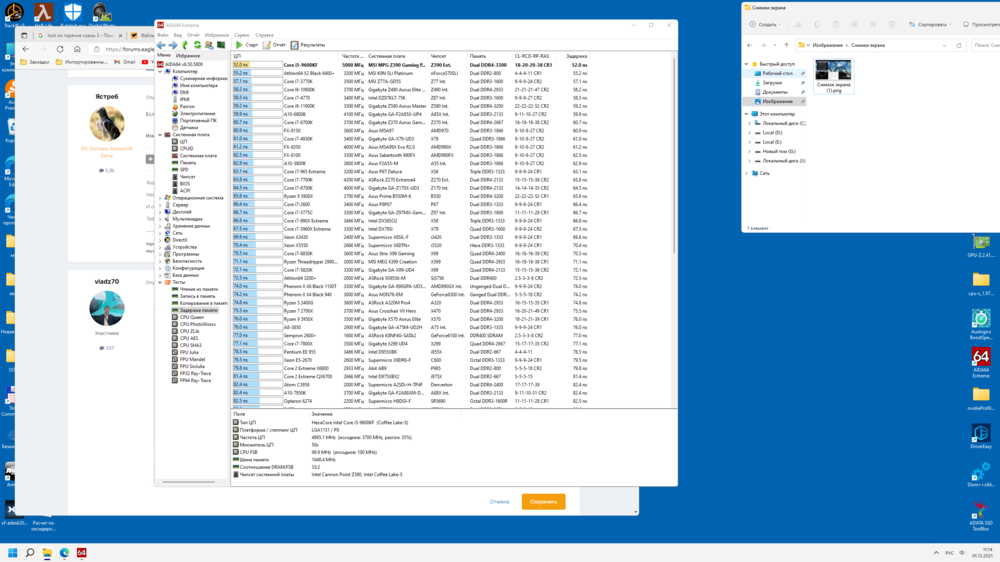
Task: Expand Сеть node in Explorer sidebar
Action: point(747,173)
